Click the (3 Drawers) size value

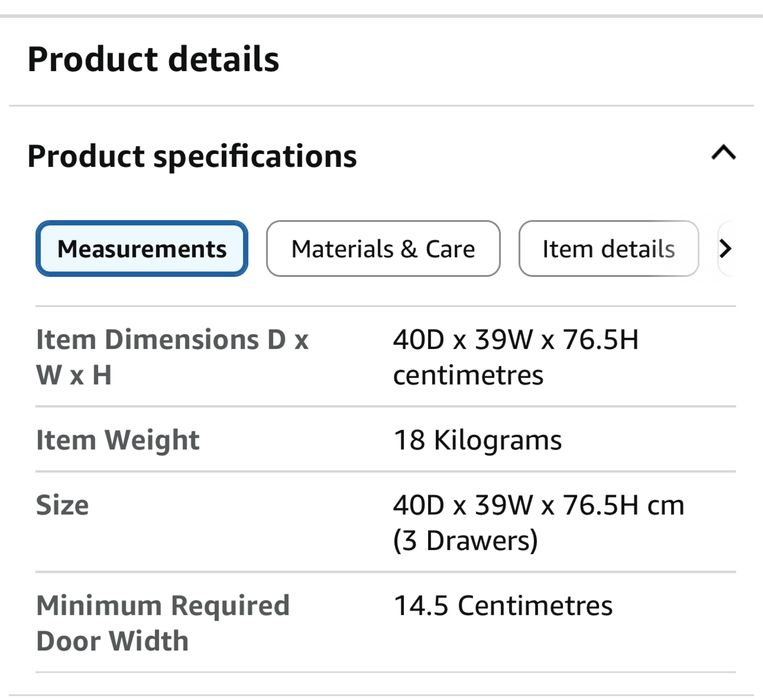pyautogui.click(x=465, y=541)
